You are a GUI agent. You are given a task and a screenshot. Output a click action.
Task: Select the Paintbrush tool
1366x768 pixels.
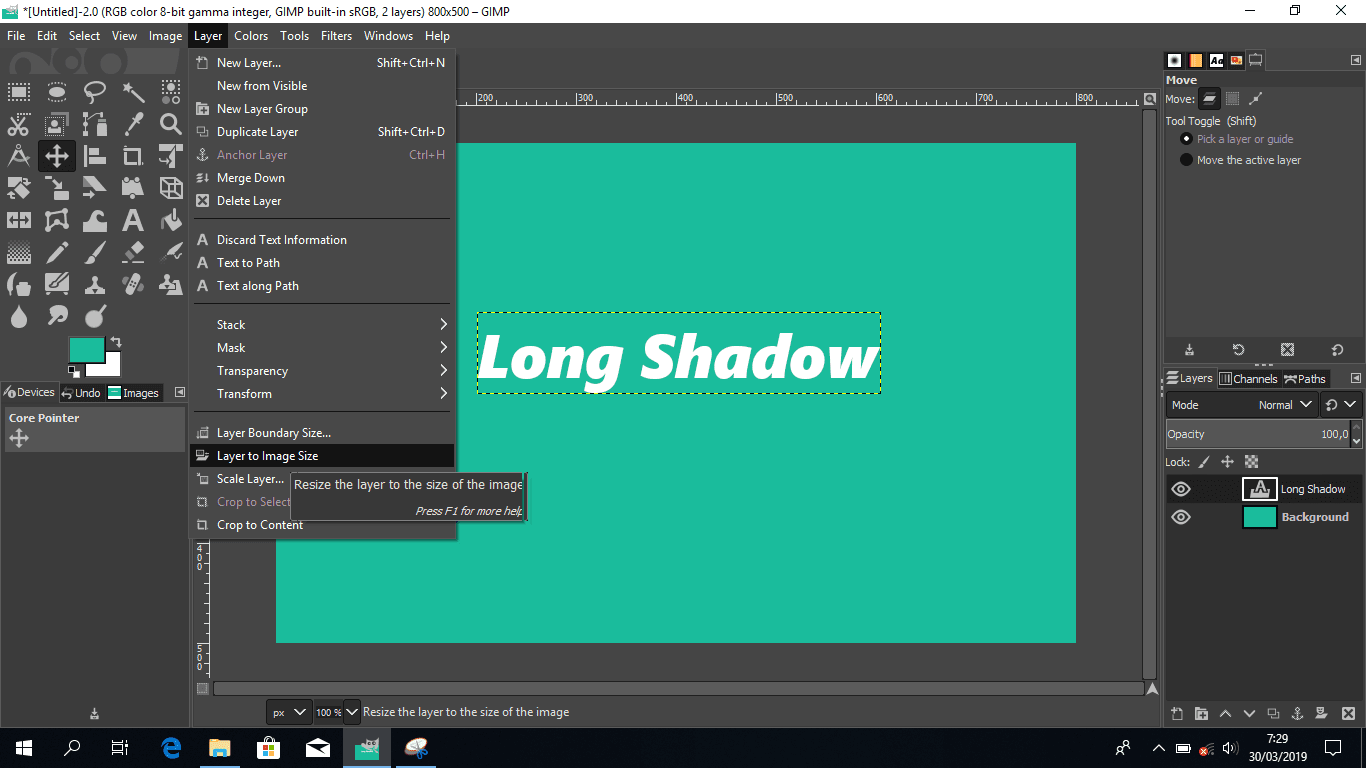(x=94, y=251)
